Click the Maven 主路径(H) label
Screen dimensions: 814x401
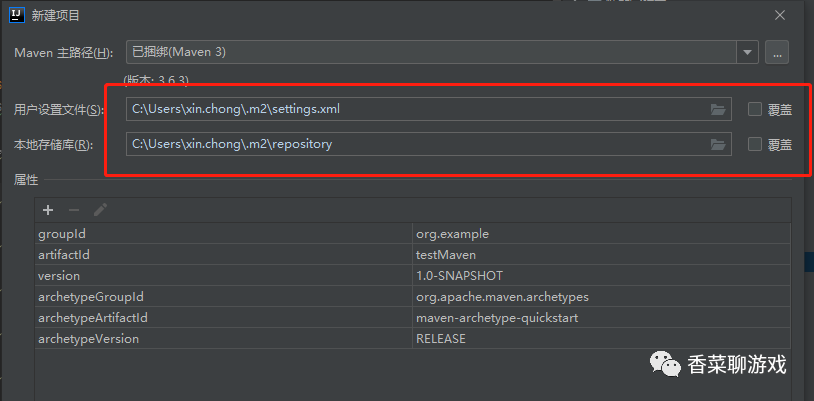(x=63, y=52)
